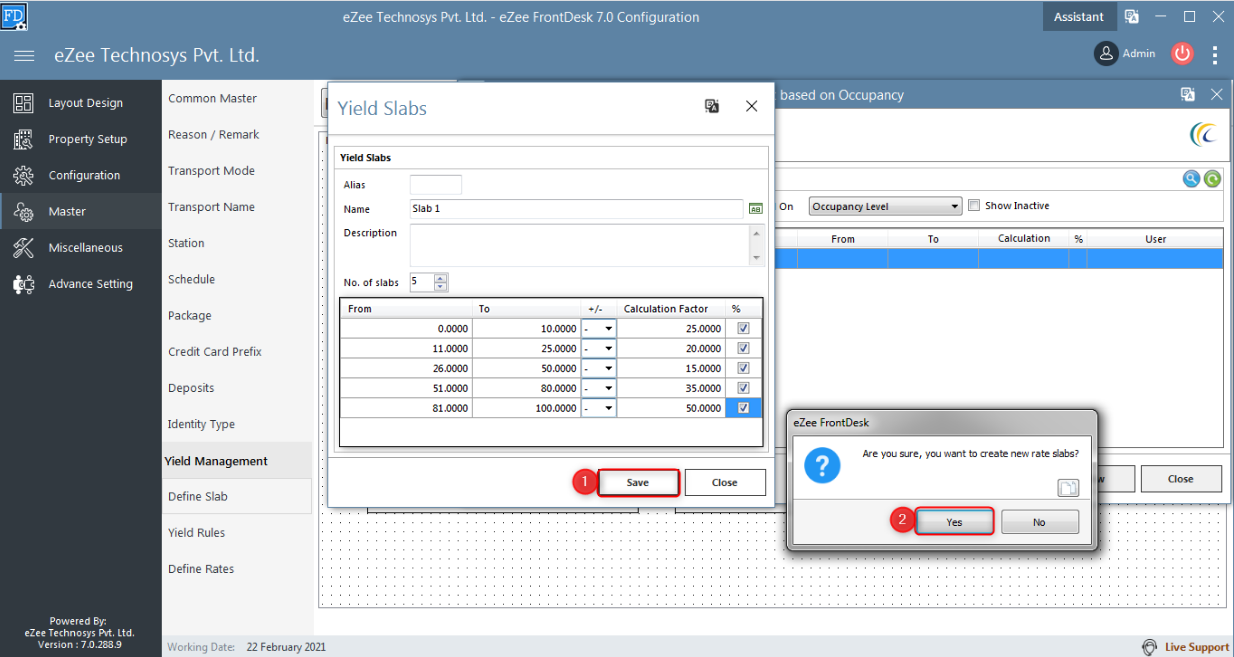
Task: Click the Description text area
Action: pyautogui.click(x=579, y=245)
